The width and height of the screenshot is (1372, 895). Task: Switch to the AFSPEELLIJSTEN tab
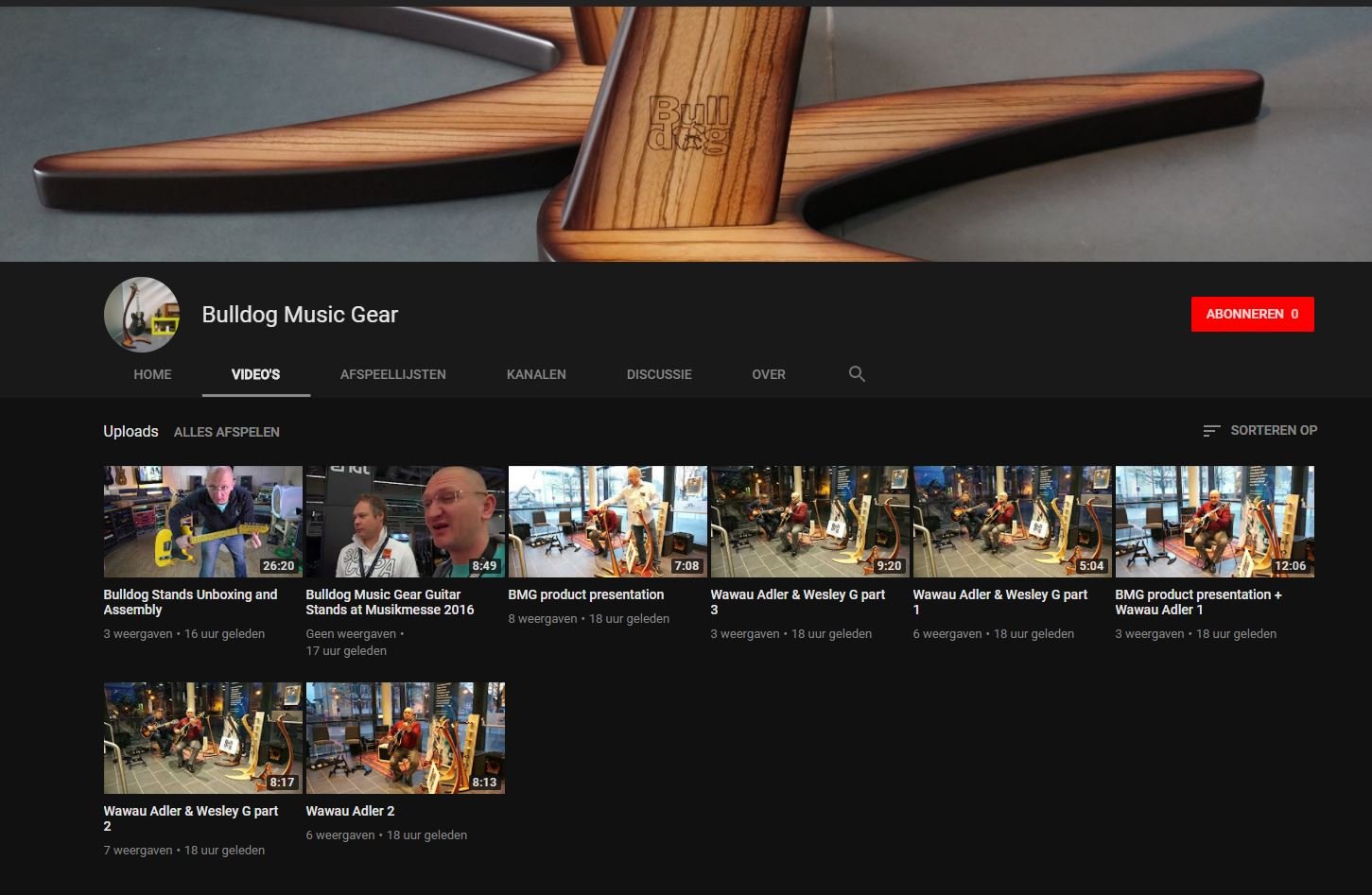[x=393, y=374]
